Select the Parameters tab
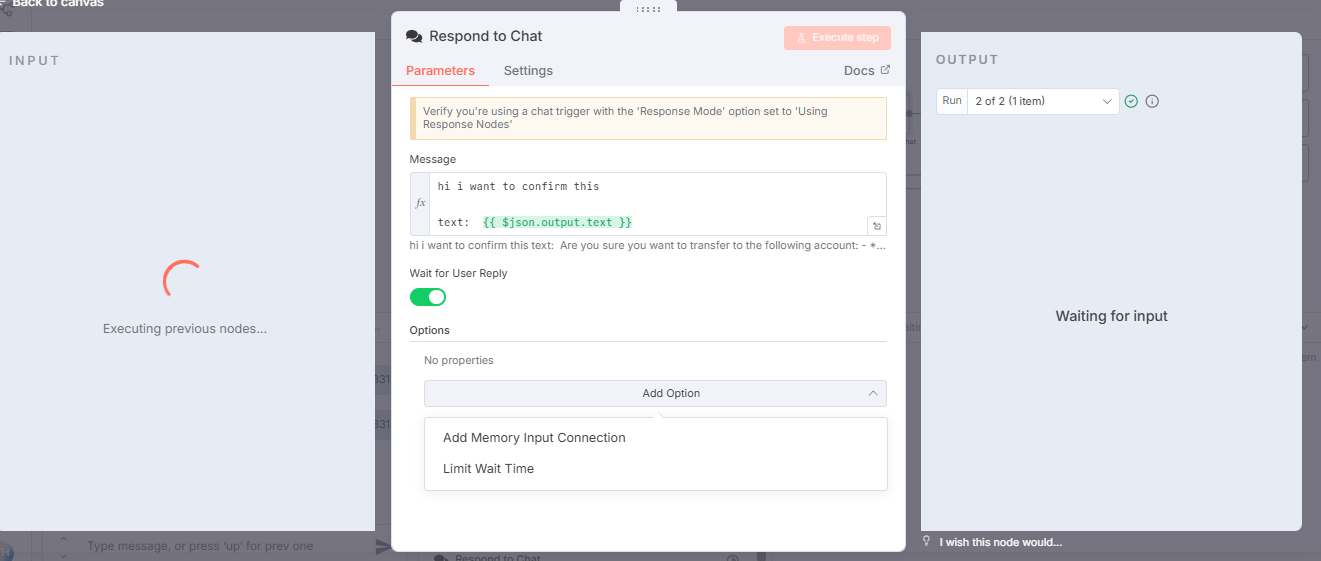Viewport: 1321px width, 561px height. [x=440, y=71]
